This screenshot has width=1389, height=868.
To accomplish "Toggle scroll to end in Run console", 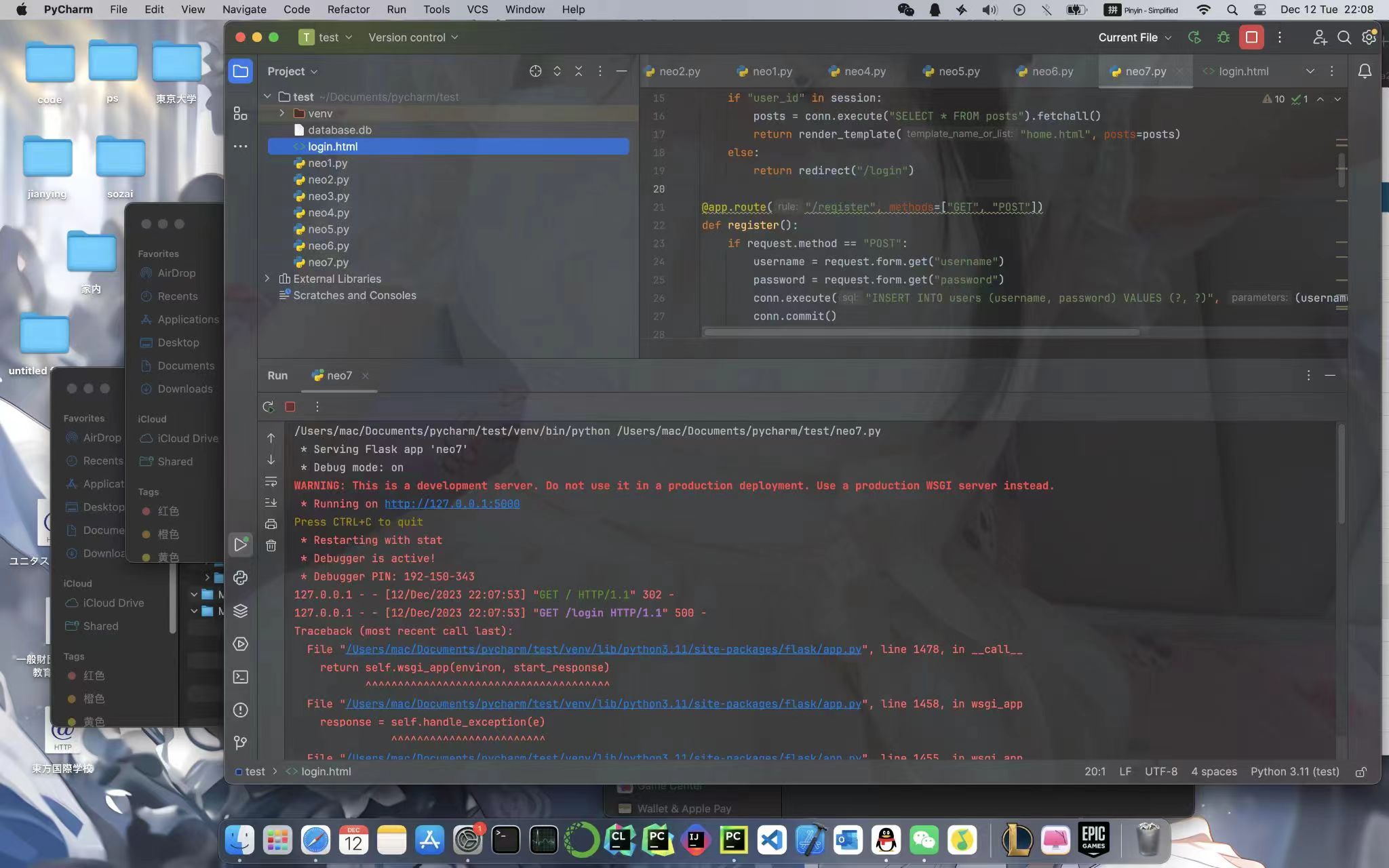I will tap(271, 502).
